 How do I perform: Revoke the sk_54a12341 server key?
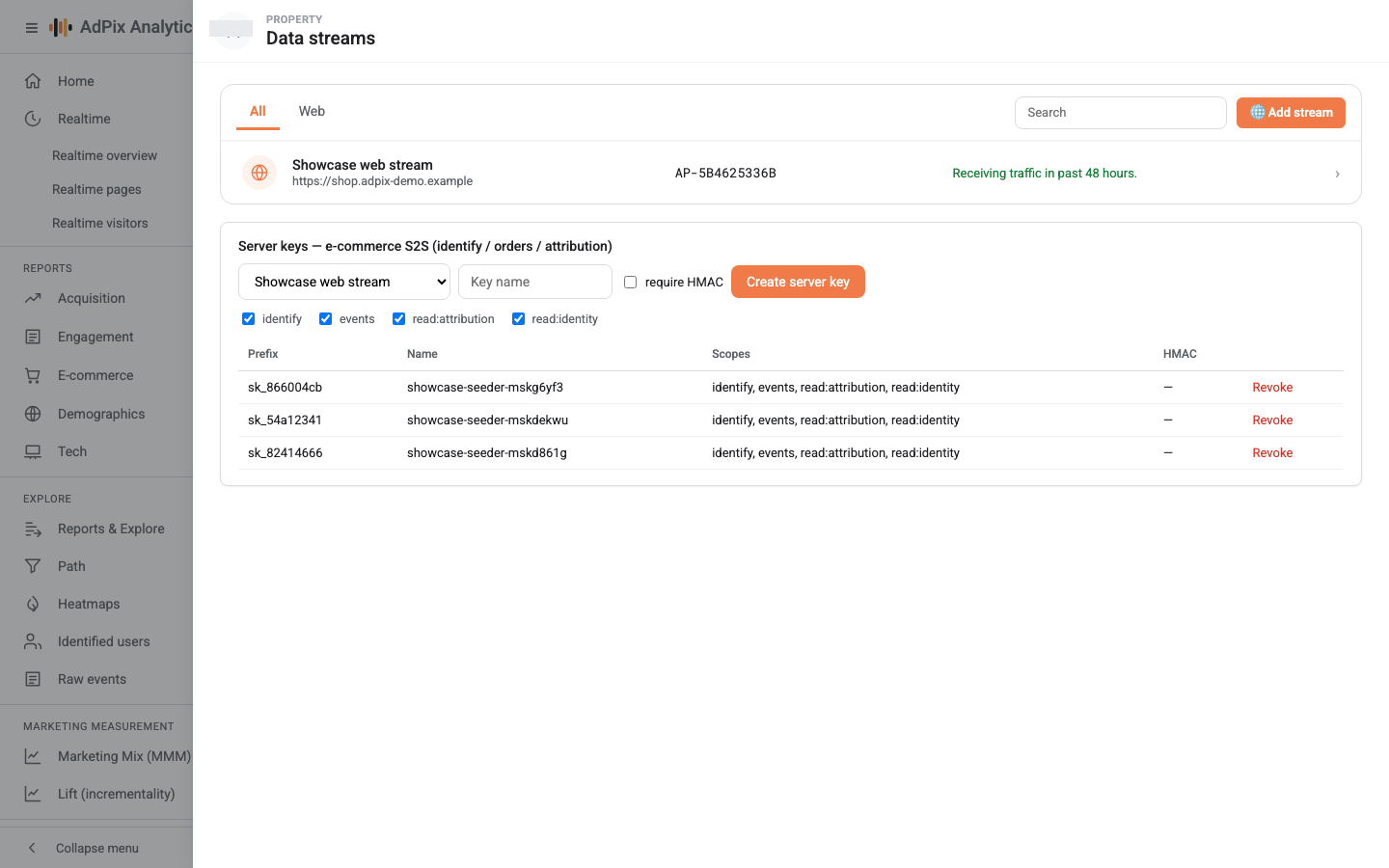pyautogui.click(x=1272, y=420)
